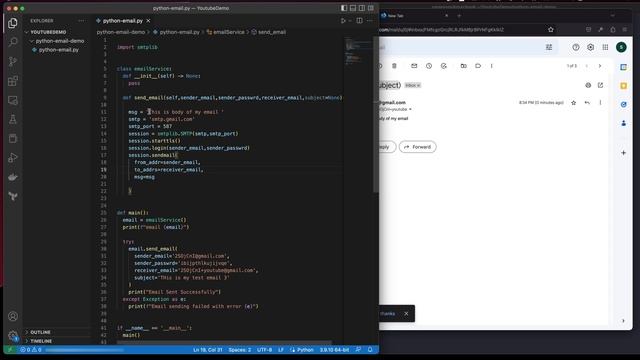Open the Docker view in VS Code
Viewport: 640px width, 360px height.
tap(13, 177)
